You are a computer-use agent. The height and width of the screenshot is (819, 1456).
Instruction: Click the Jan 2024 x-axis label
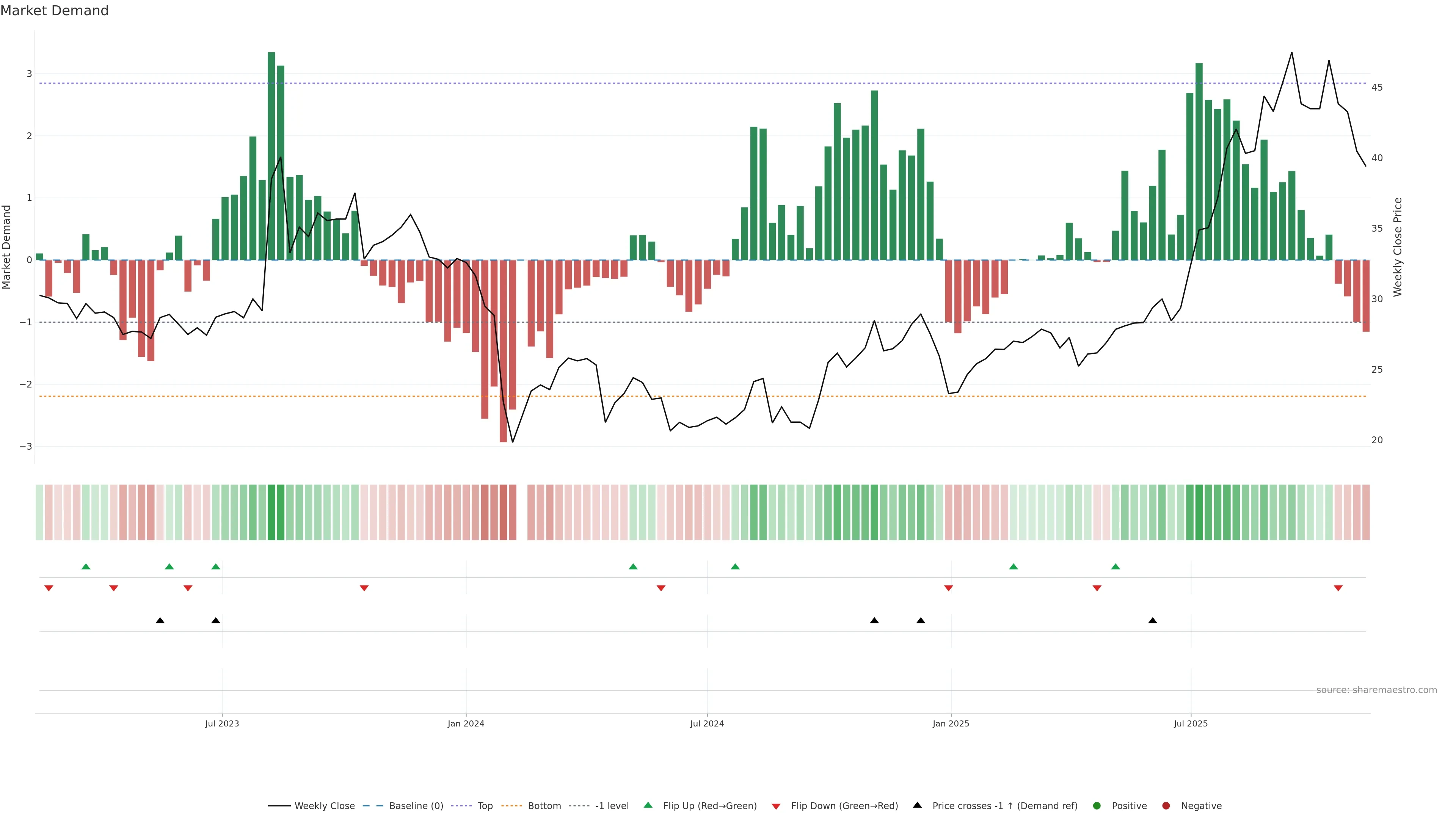tap(466, 723)
